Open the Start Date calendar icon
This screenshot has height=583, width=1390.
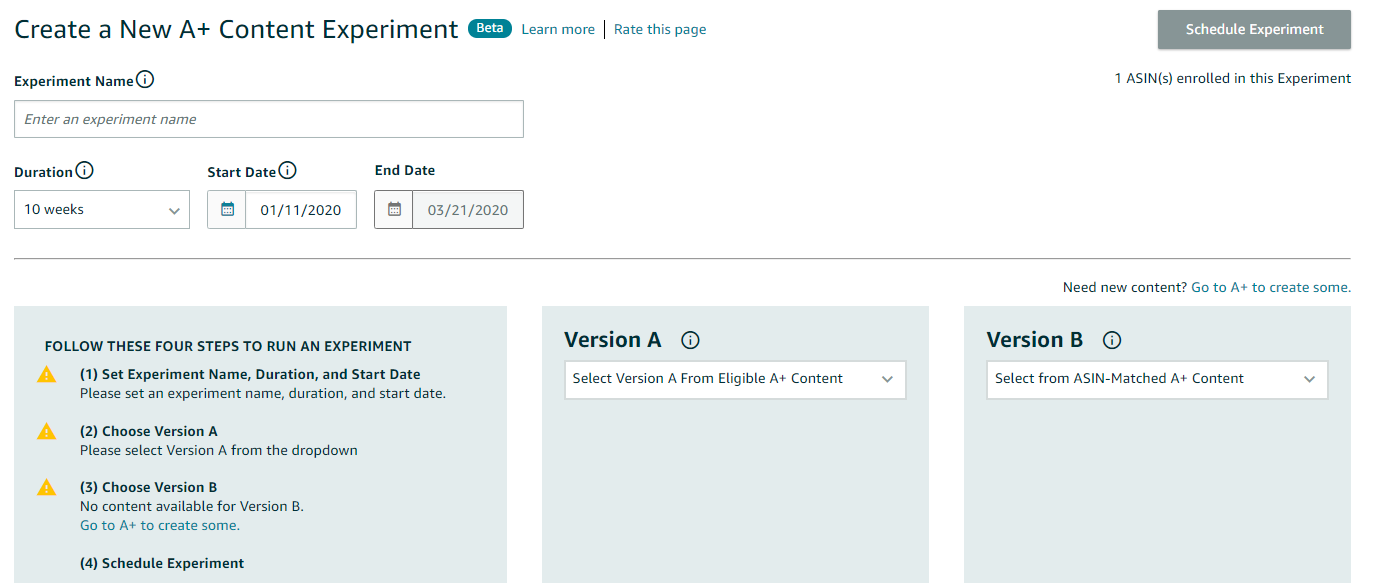tap(227, 209)
